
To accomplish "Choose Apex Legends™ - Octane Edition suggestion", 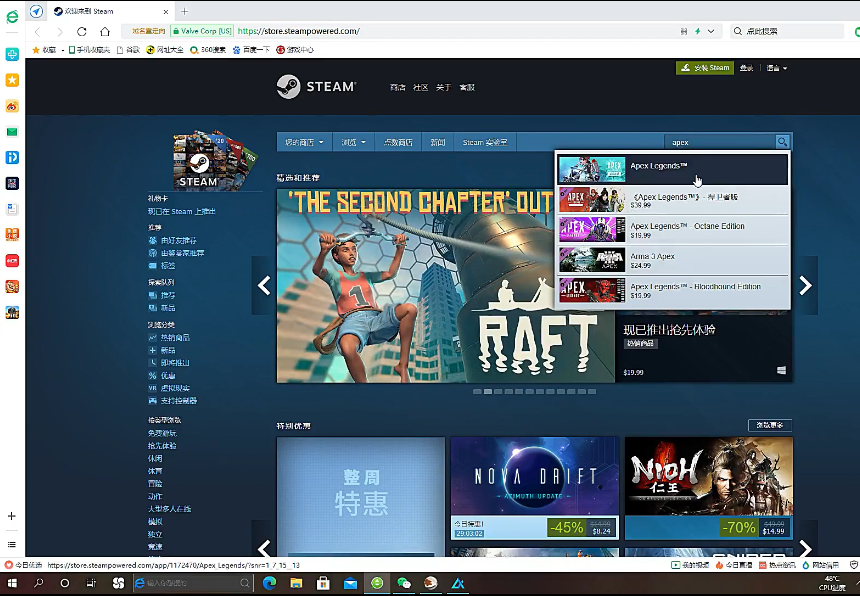I will 673,230.
